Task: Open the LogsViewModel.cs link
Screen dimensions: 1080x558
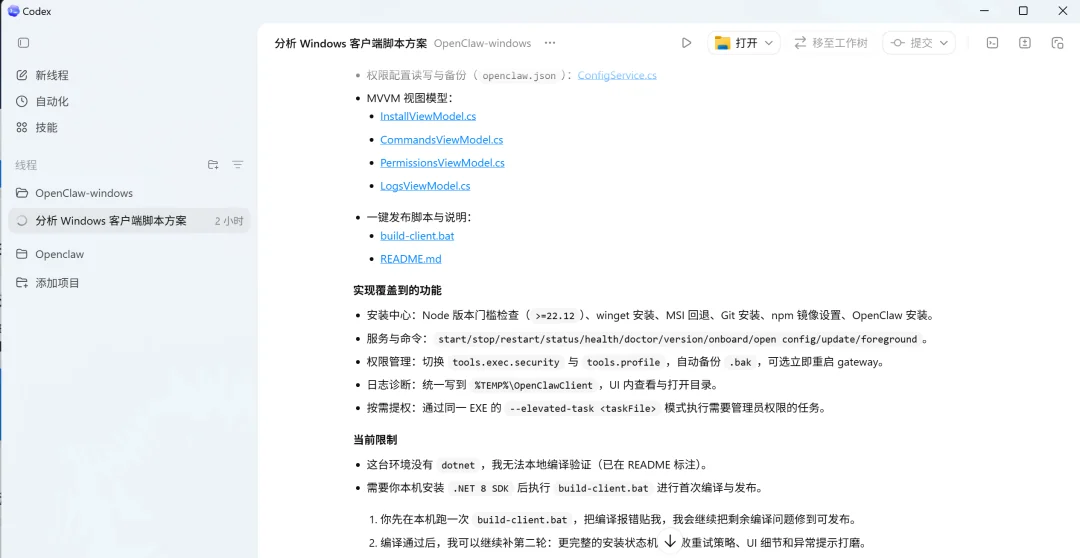Action: pos(425,186)
